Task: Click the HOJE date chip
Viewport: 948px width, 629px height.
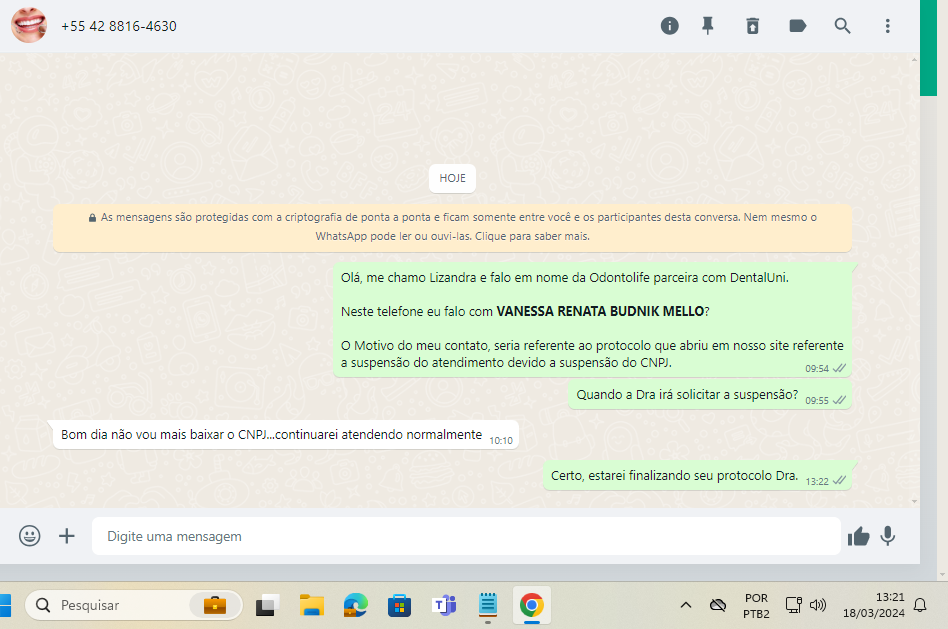Action: point(452,178)
